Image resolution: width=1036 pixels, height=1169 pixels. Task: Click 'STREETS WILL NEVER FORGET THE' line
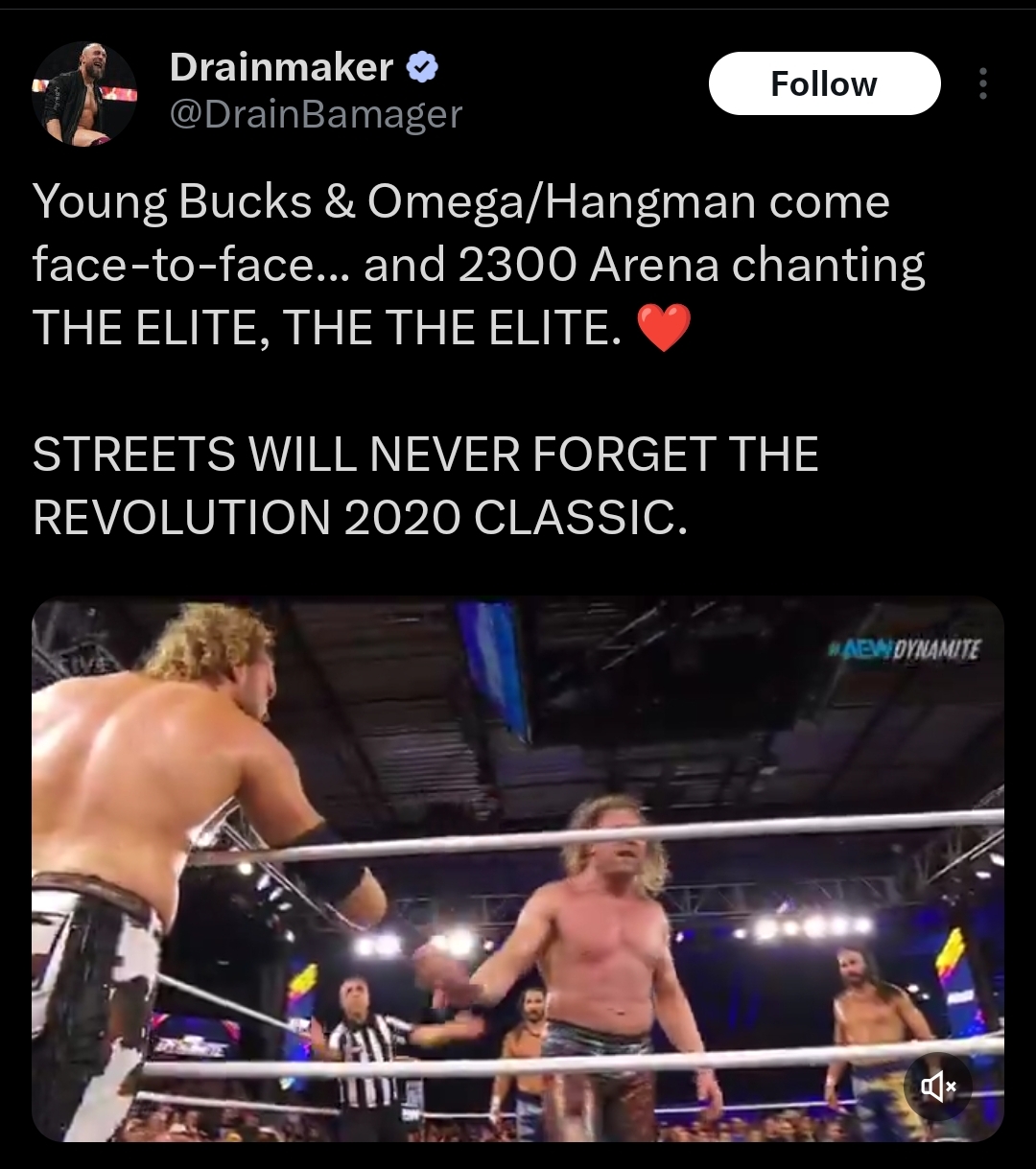point(425,454)
